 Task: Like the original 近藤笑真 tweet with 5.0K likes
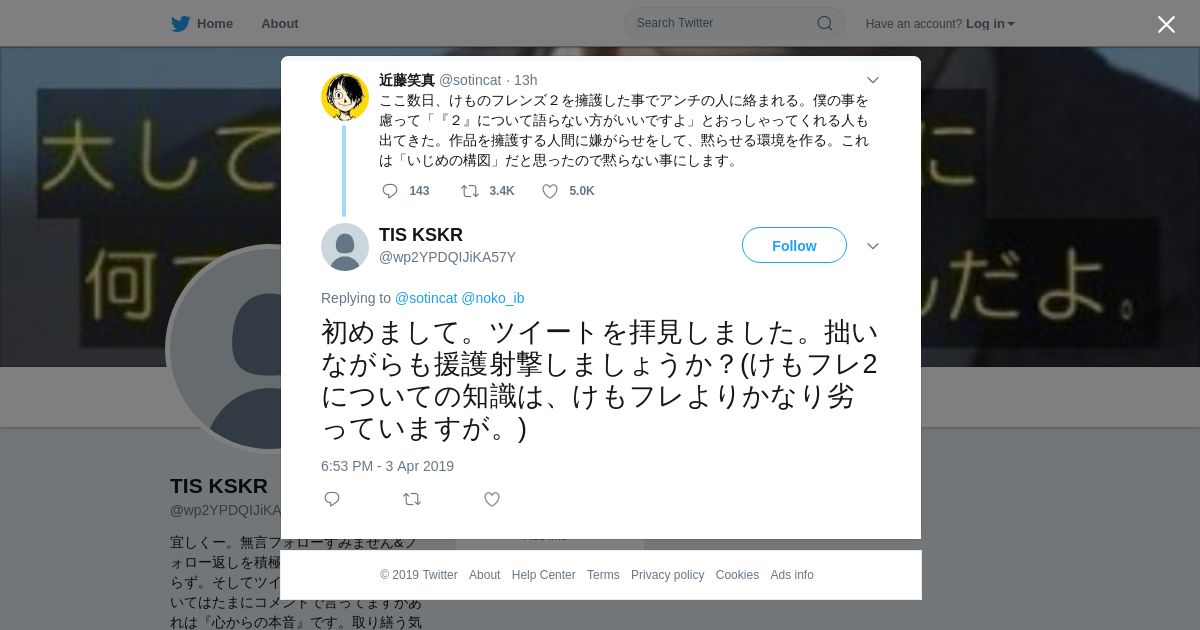point(550,191)
